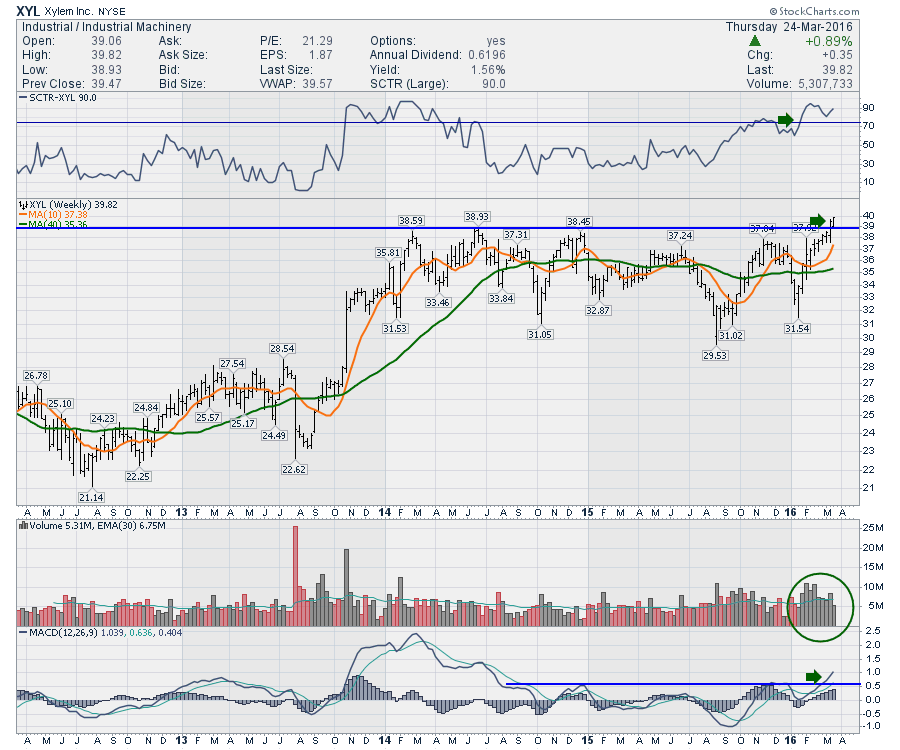Click the date Thursday 24-Mar-2016
The width and height of the screenshot is (900, 750).
pos(789,27)
